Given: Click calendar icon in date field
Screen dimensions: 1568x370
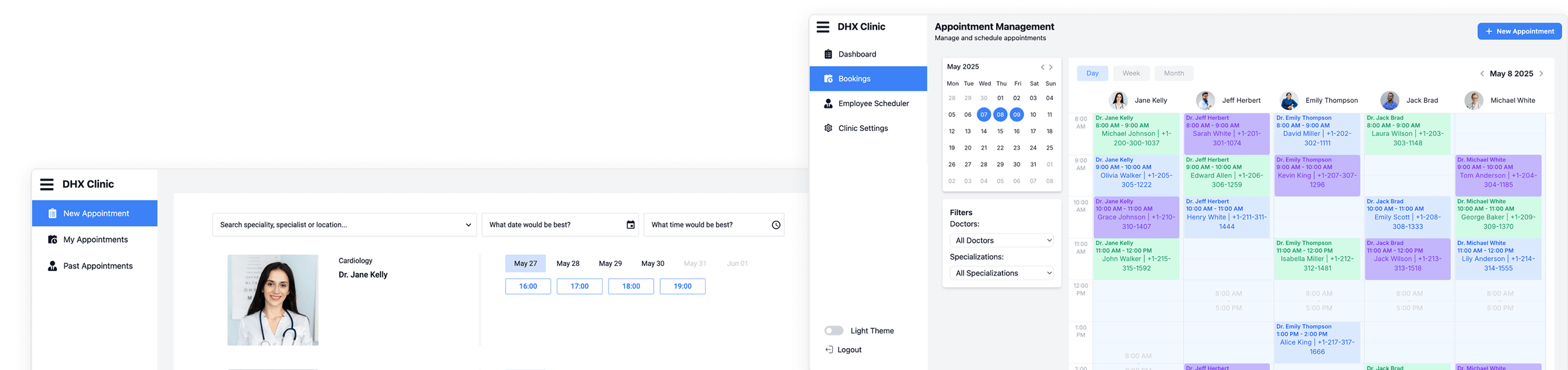Looking at the screenshot, I should [x=630, y=225].
